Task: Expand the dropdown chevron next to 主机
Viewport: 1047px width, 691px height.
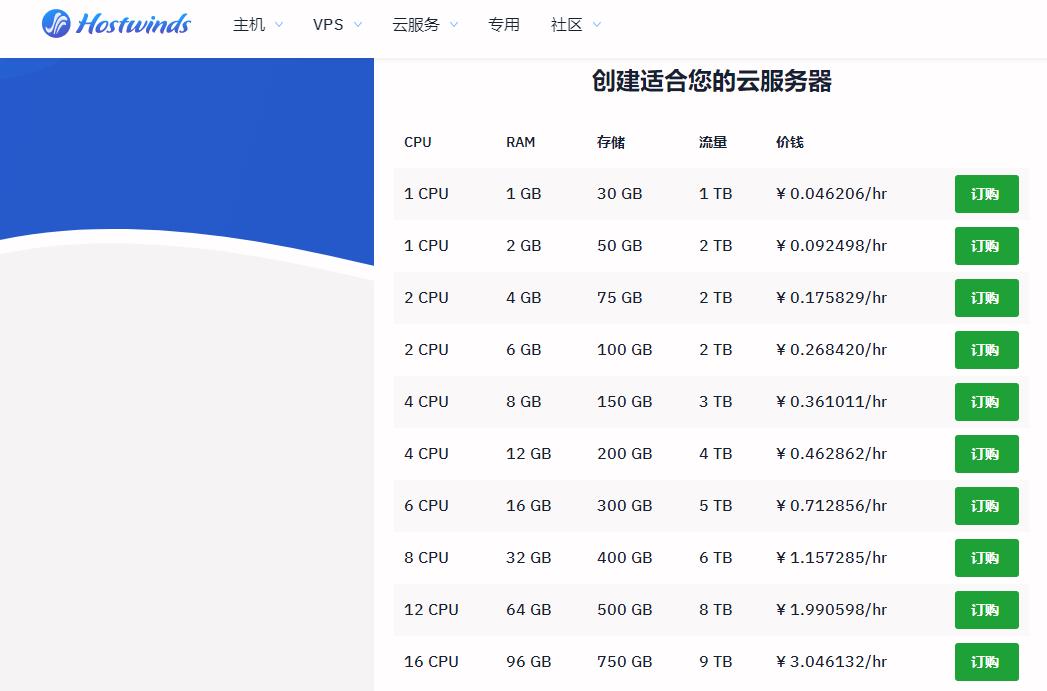Action: click(x=277, y=25)
